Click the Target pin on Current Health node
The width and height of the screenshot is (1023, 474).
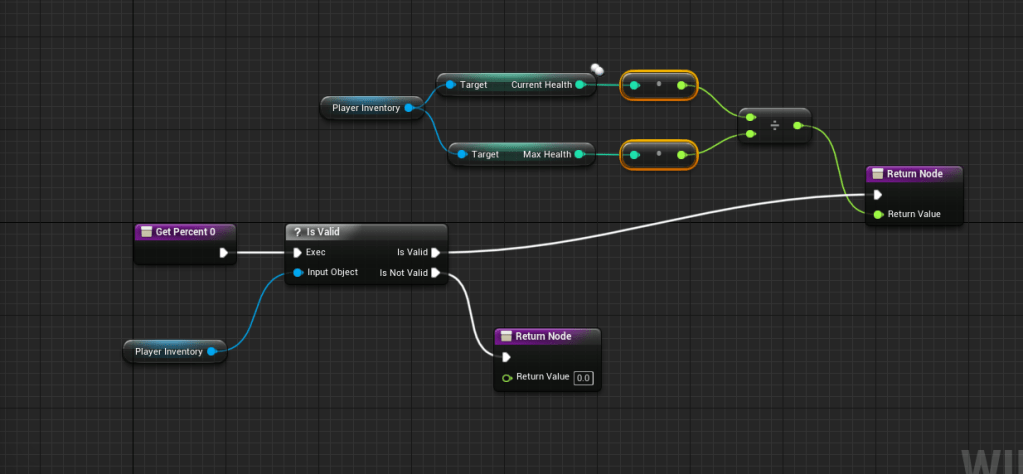pyautogui.click(x=450, y=85)
